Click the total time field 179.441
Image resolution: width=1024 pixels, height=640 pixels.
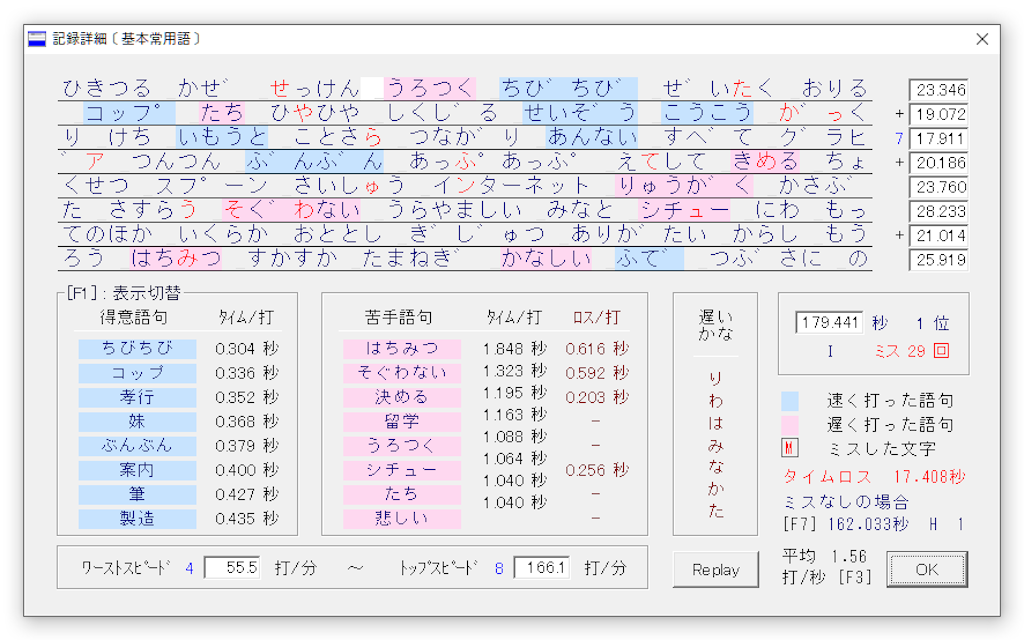click(829, 323)
